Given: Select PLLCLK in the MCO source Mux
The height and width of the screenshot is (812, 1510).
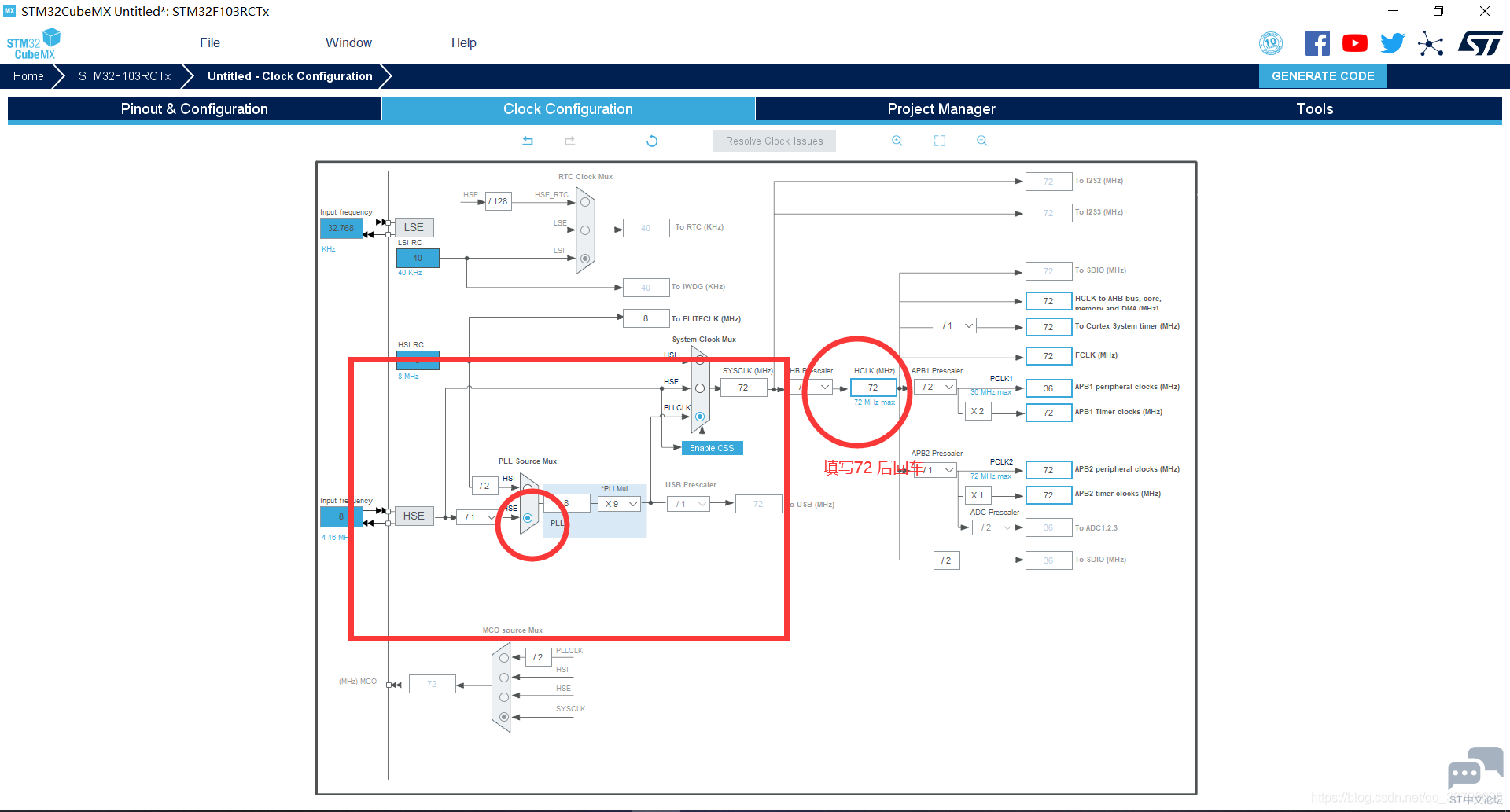Looking at the screenshot, I should [x=504, y=658].
